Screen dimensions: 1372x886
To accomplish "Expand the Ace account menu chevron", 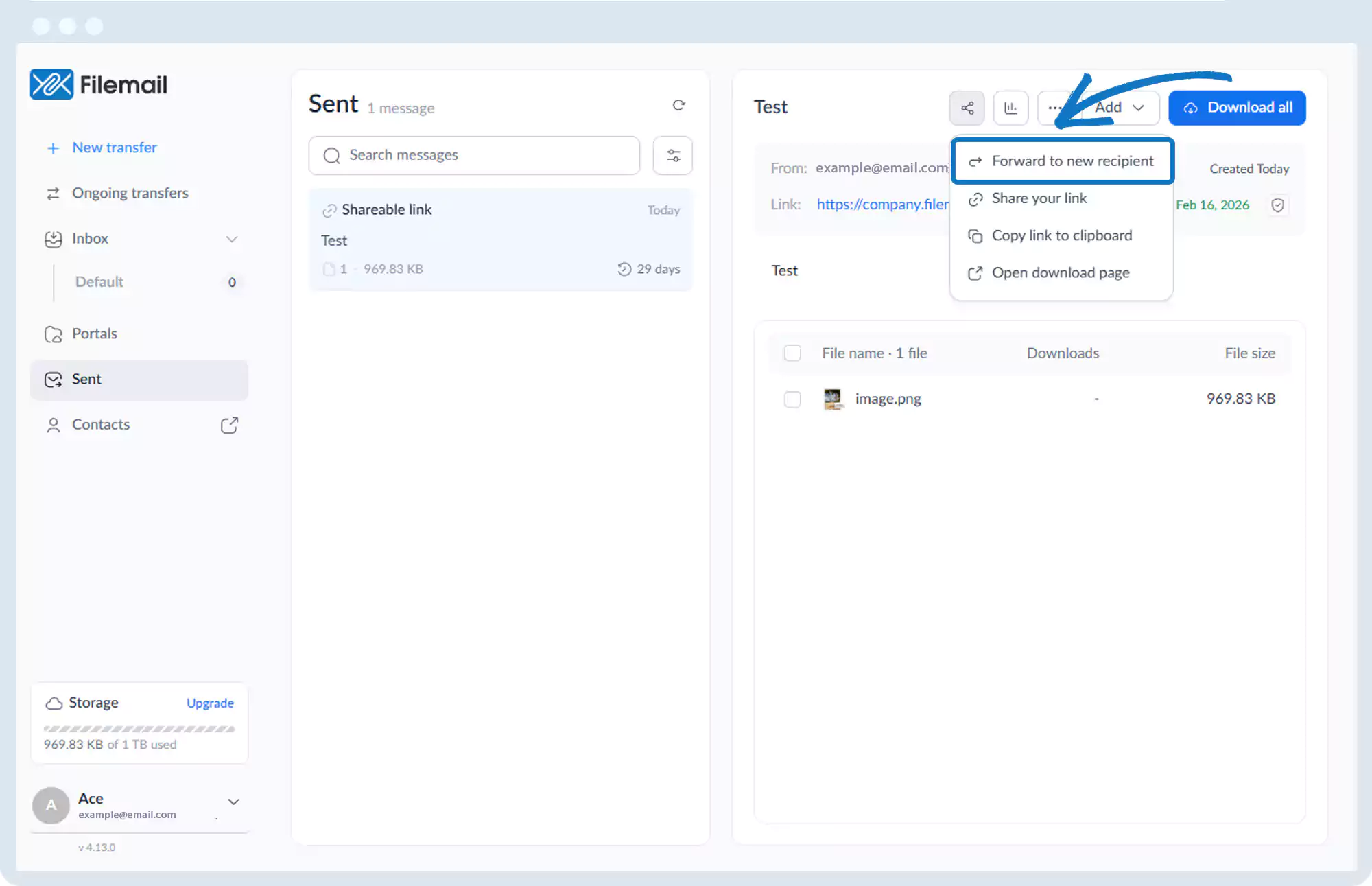I will click(x=233, y=802).
